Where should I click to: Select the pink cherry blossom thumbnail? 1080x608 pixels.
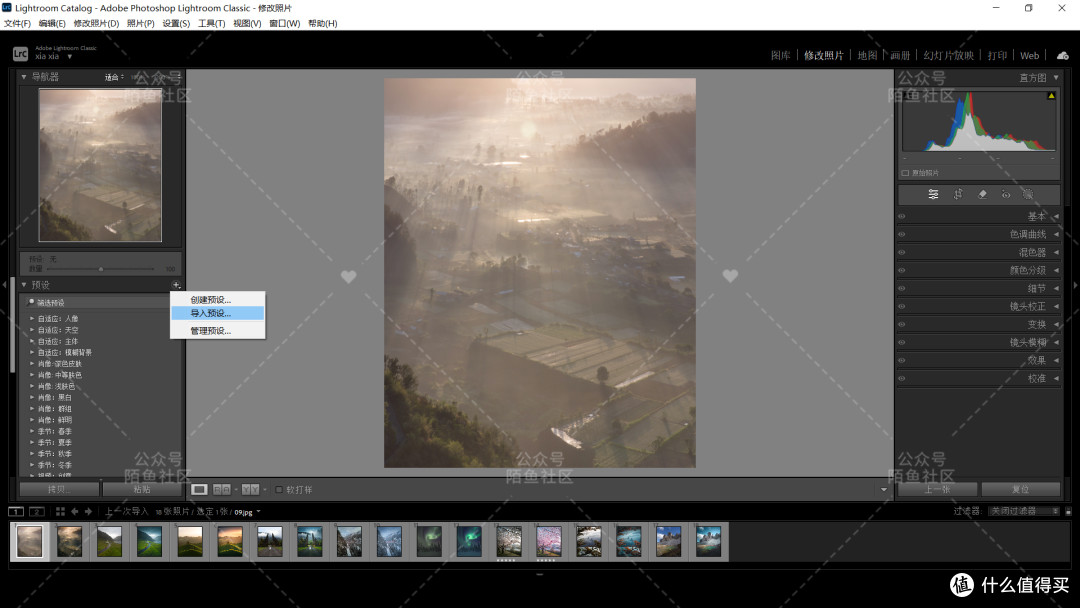pos(549,541)
